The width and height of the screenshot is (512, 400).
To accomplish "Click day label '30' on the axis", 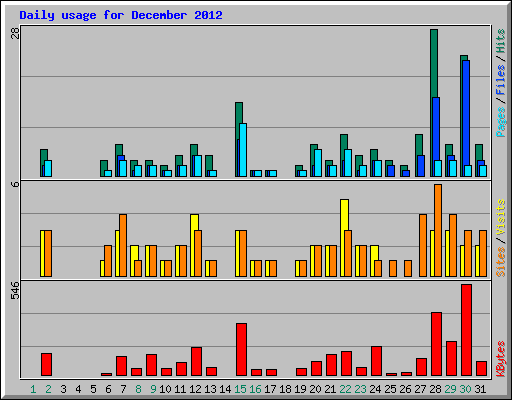I will pos(465,389).
